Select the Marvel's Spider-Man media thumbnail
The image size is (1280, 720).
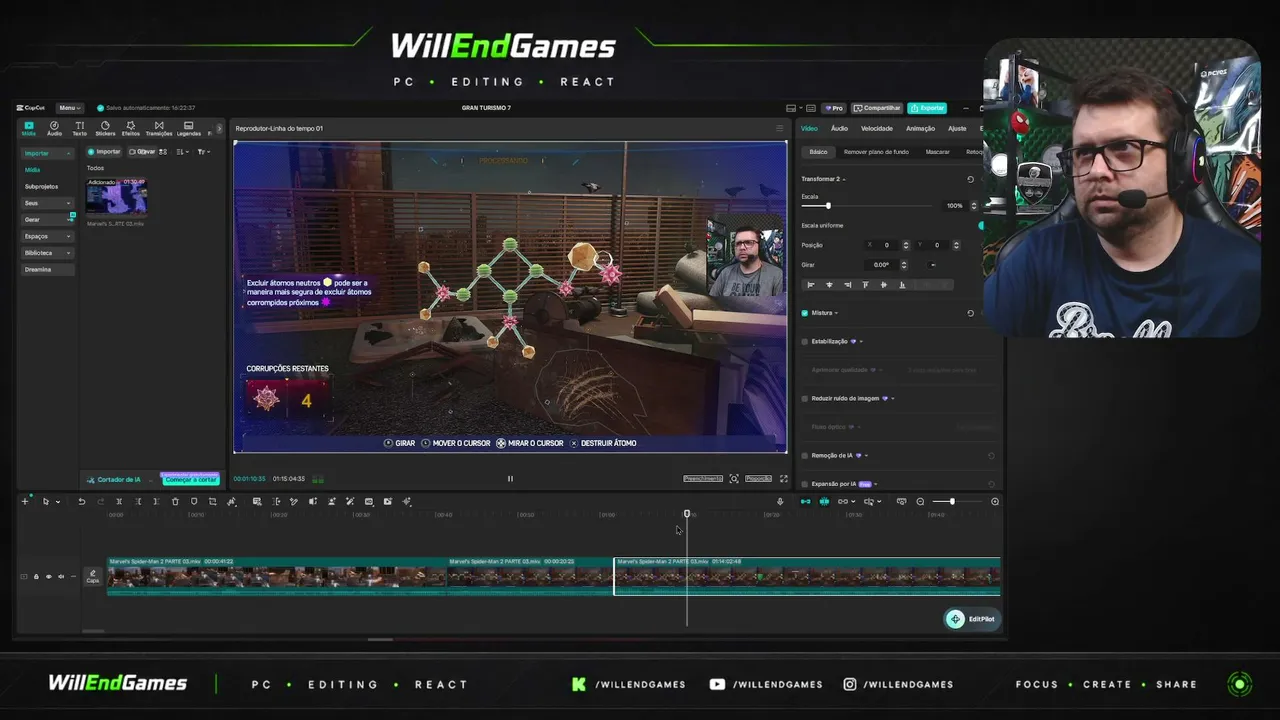(116, 198)
